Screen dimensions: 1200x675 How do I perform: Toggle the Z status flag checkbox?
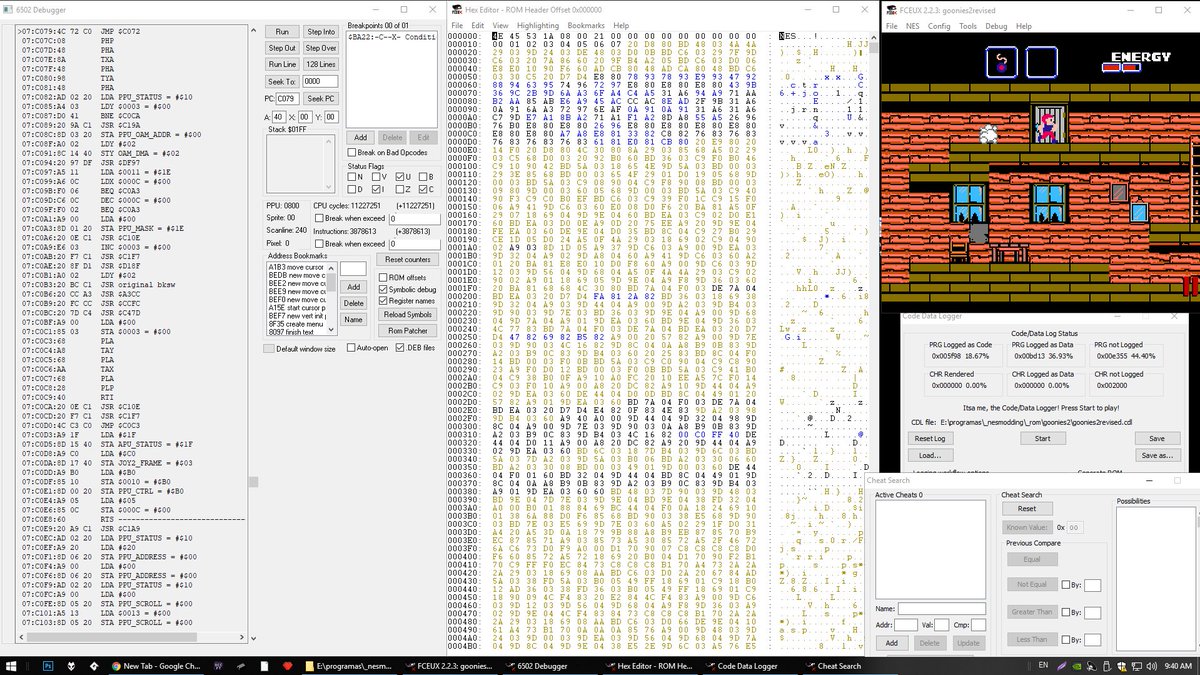[402, 189]
